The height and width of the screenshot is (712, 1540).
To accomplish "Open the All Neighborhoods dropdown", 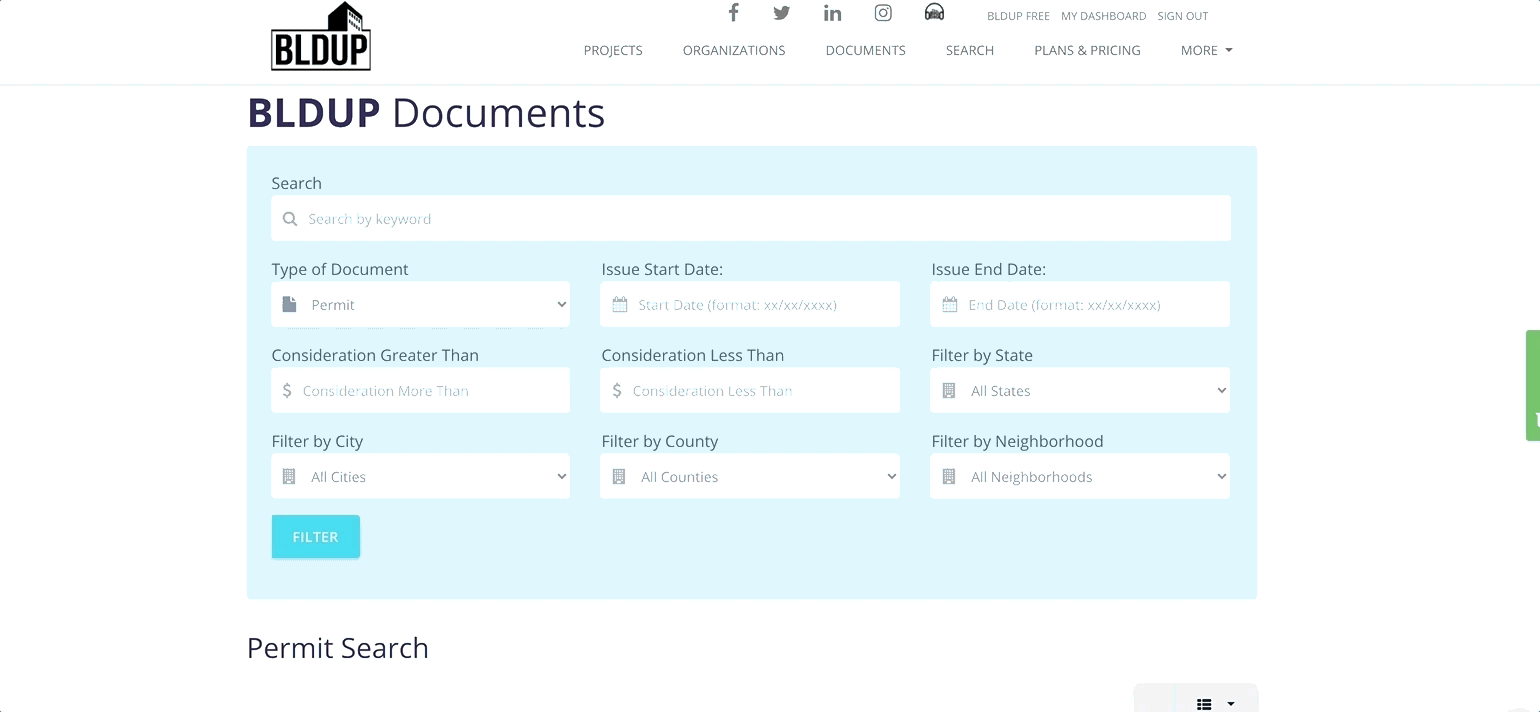I will click(x=1080, y=476).
